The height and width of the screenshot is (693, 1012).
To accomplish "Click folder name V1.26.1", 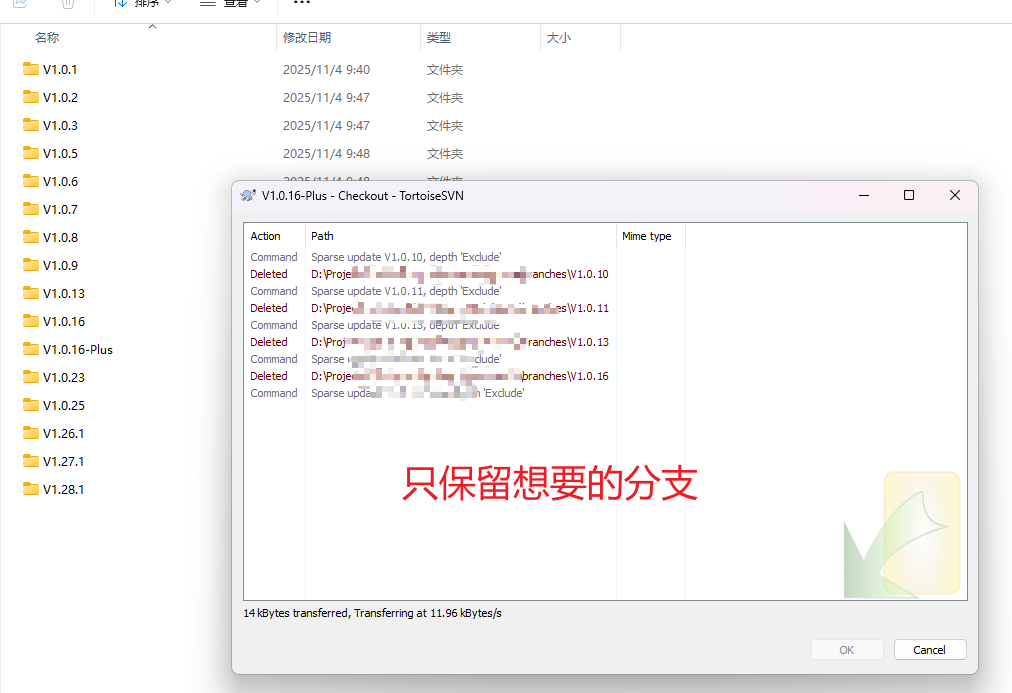I will pos(63,434).
